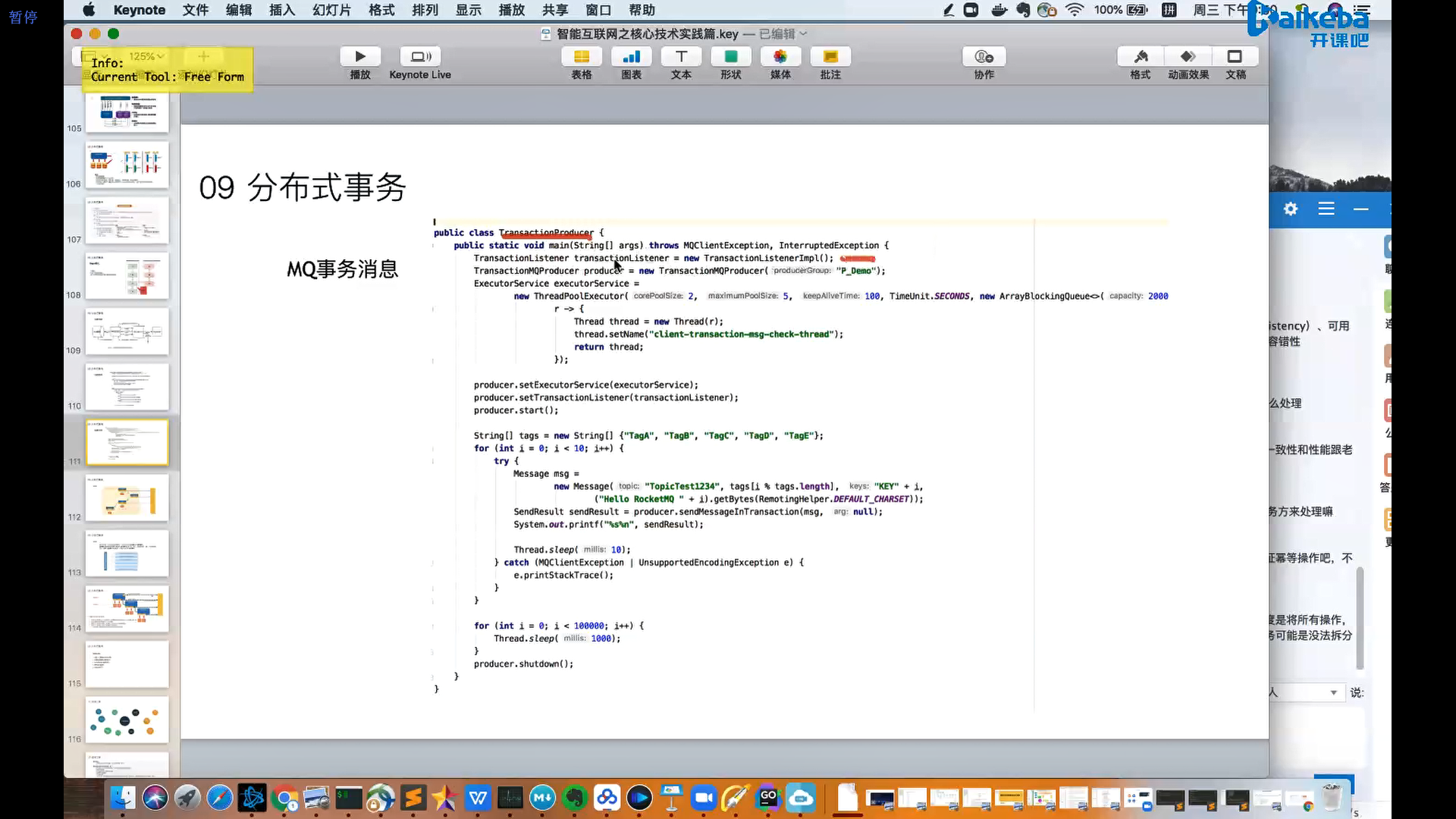
Task: Toggle the Document (文稿) inspector
Action: (x=1235, y=57)
